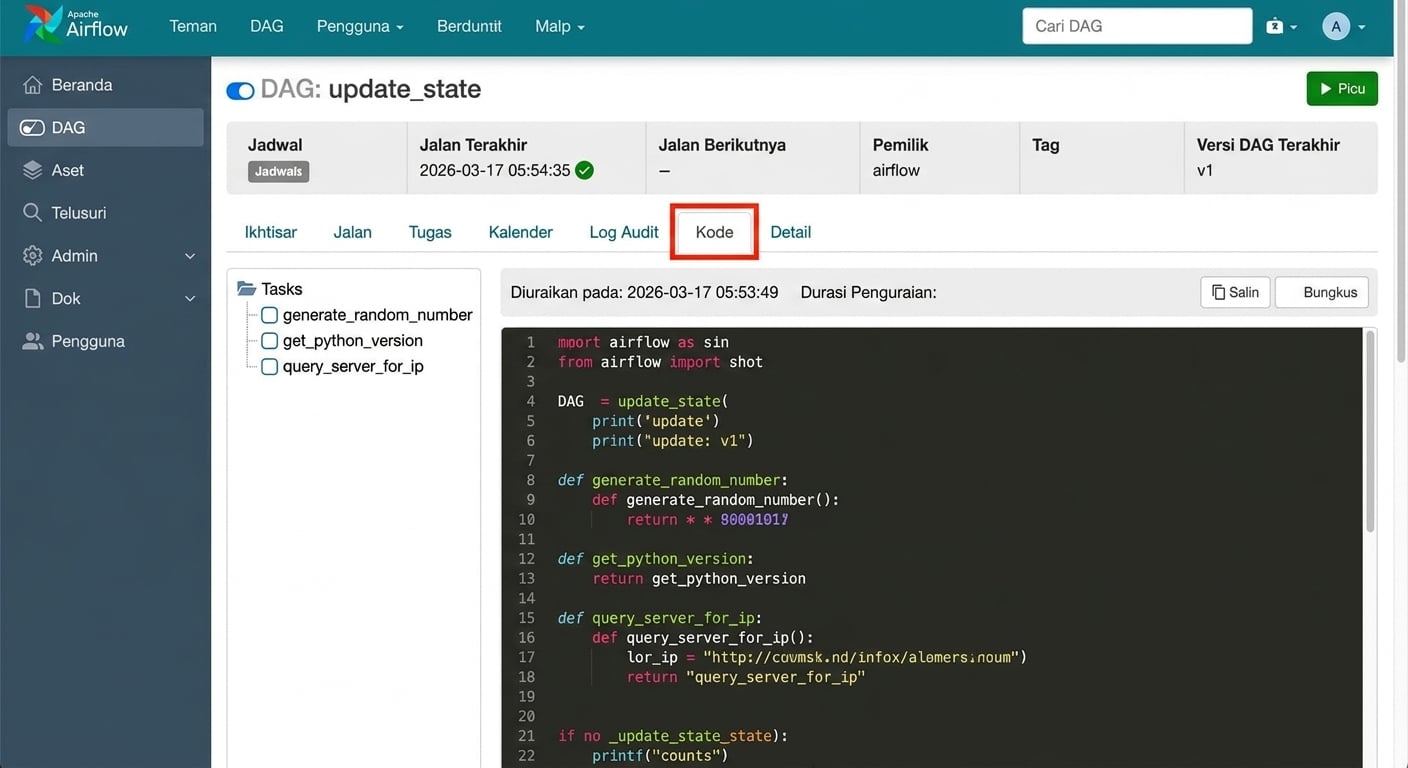Open the Teman top menu item
Screen dimensions: 1408x768
tap(193, 26)
